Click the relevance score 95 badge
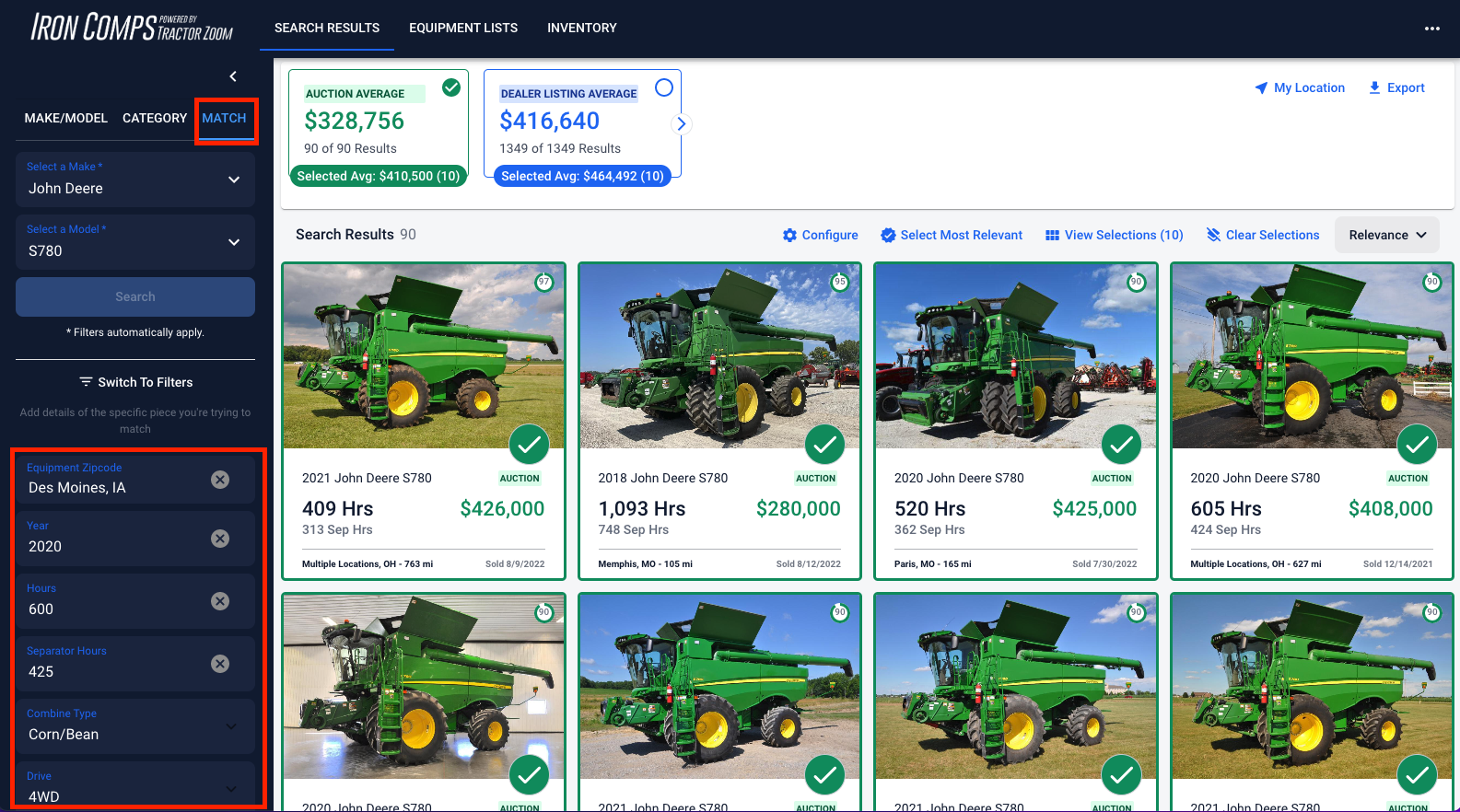 (840, 282)
